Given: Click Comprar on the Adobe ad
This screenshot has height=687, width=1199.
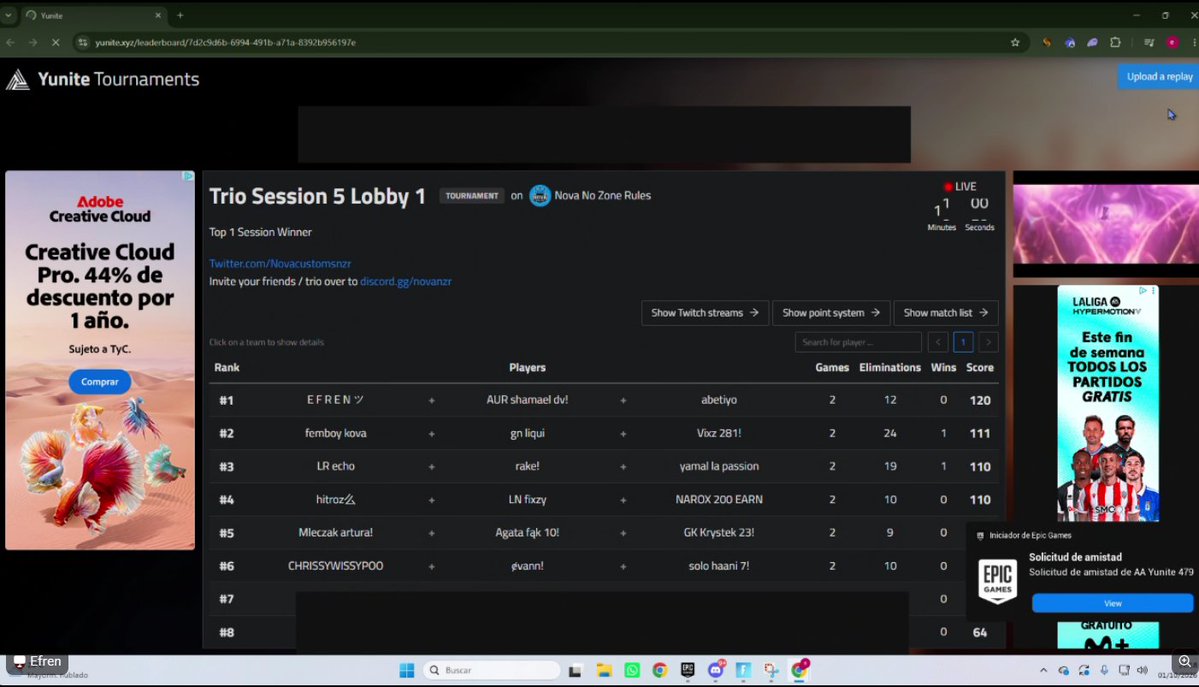Looking at the screenshot, I should [x=99, y=382].
